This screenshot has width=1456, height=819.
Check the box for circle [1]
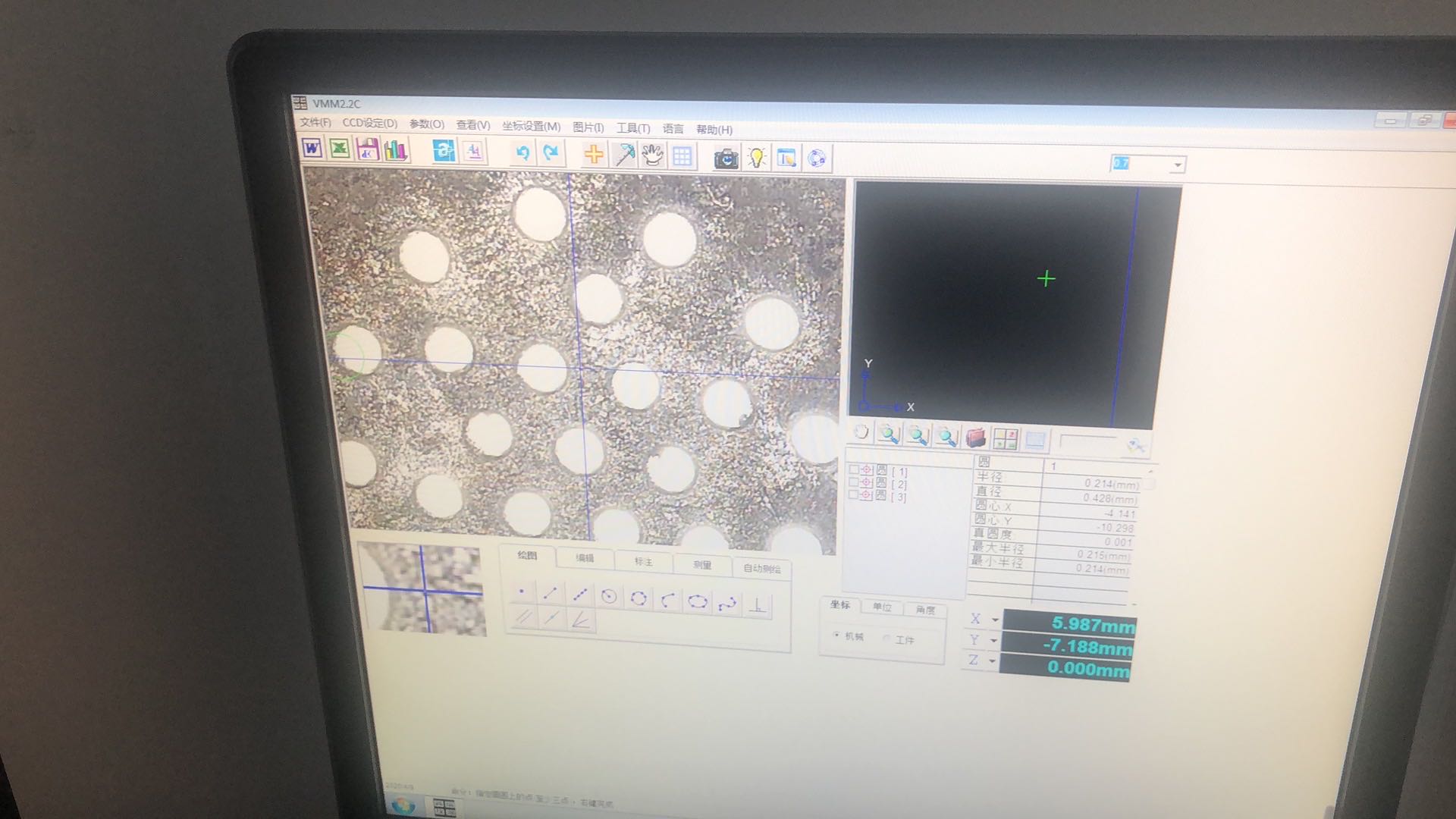click(x=854, y=469)
